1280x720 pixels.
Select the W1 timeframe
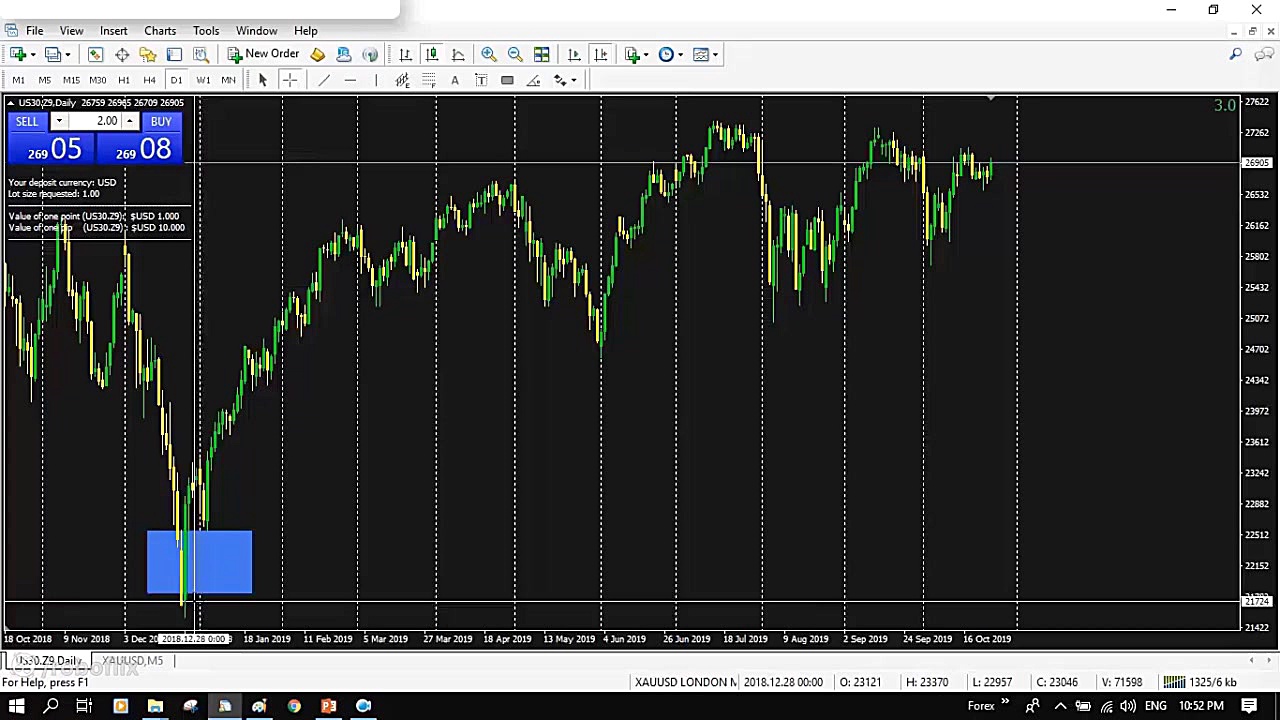[203, 80]
